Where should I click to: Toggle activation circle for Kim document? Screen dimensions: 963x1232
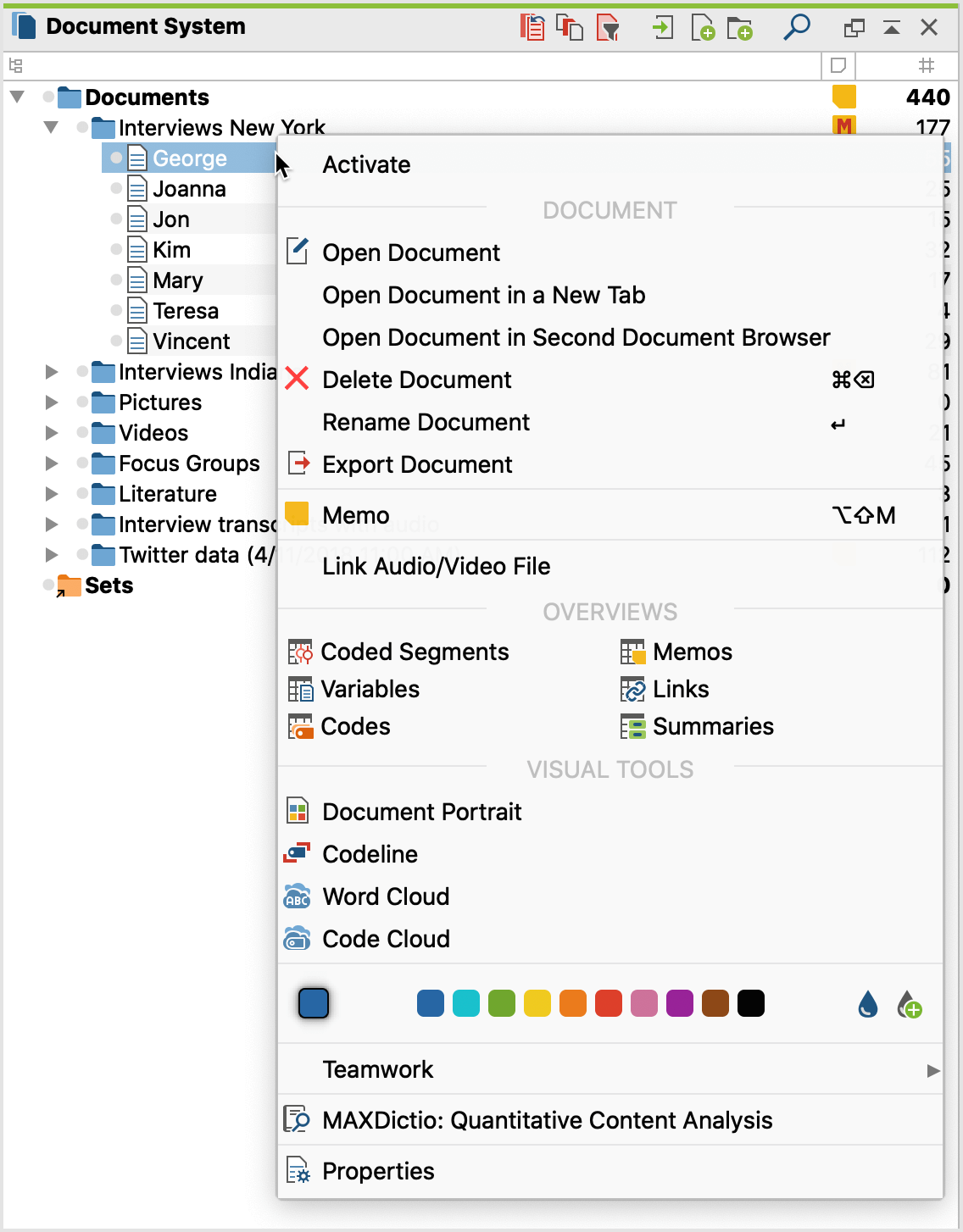[116, 249]
